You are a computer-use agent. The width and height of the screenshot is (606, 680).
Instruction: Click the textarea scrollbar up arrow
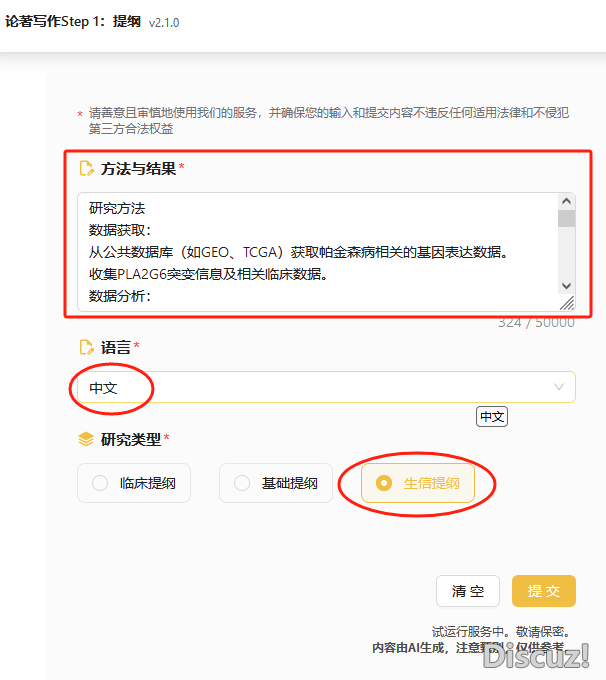coord(566,201)
